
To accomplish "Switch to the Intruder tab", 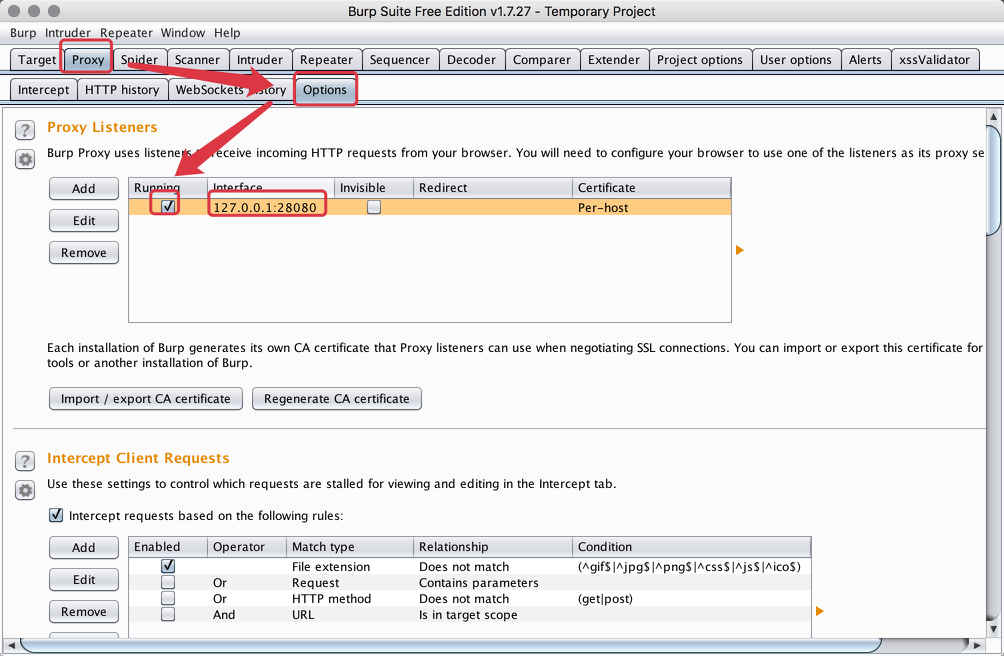I will coord(260,60).
